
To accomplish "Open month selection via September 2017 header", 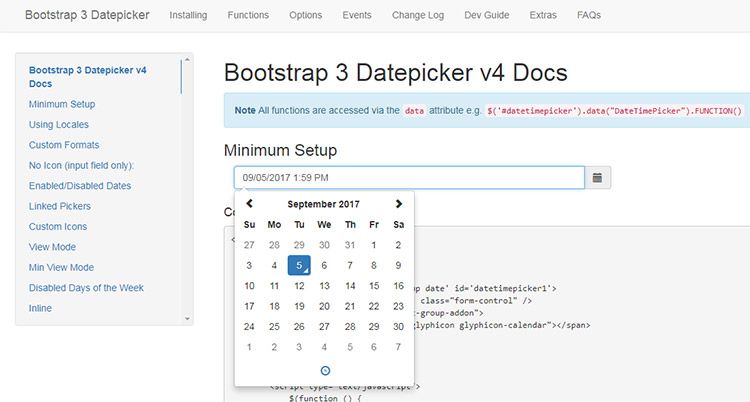I will [323, 204].
